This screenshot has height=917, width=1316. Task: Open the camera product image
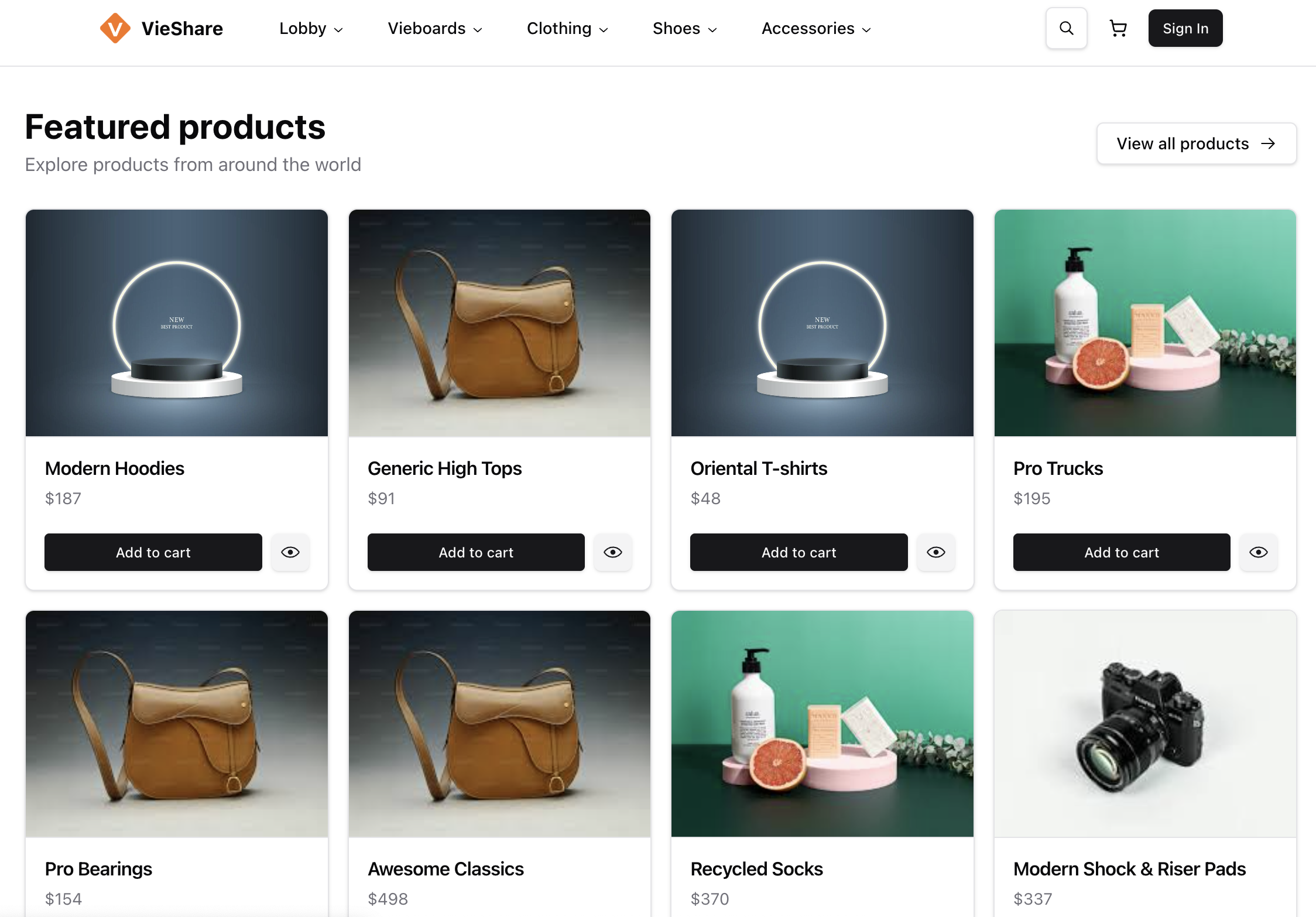tap(1144, 724)
